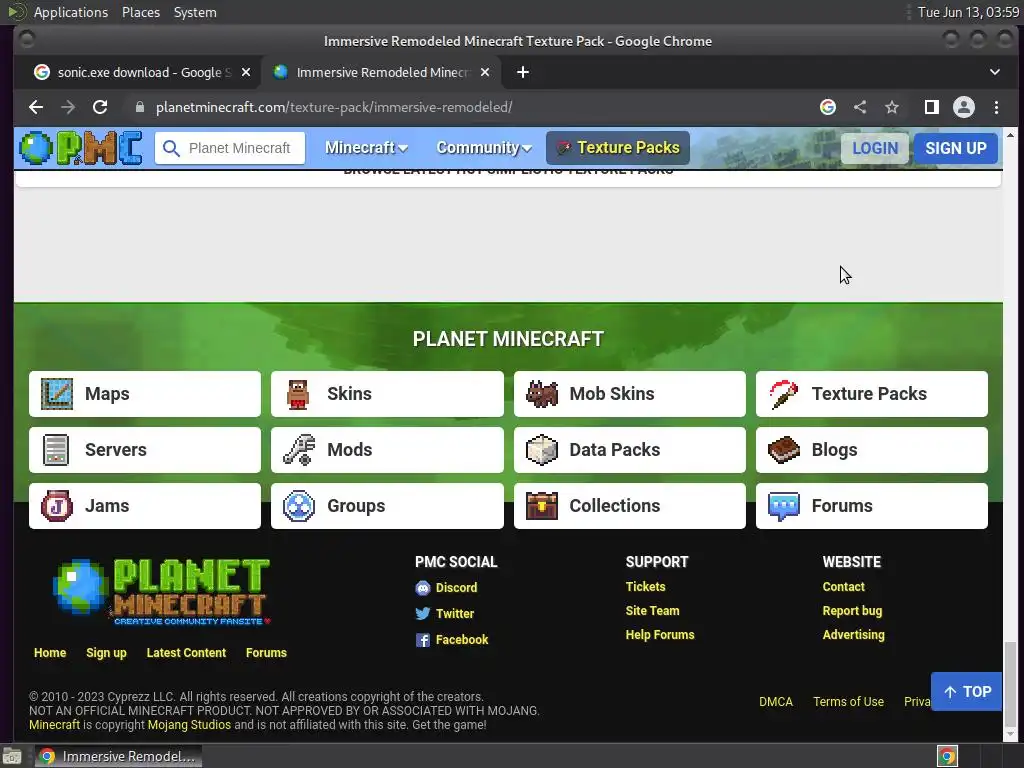
Task: Open a new tab with plus button
Action: click(x=523, y=72)
